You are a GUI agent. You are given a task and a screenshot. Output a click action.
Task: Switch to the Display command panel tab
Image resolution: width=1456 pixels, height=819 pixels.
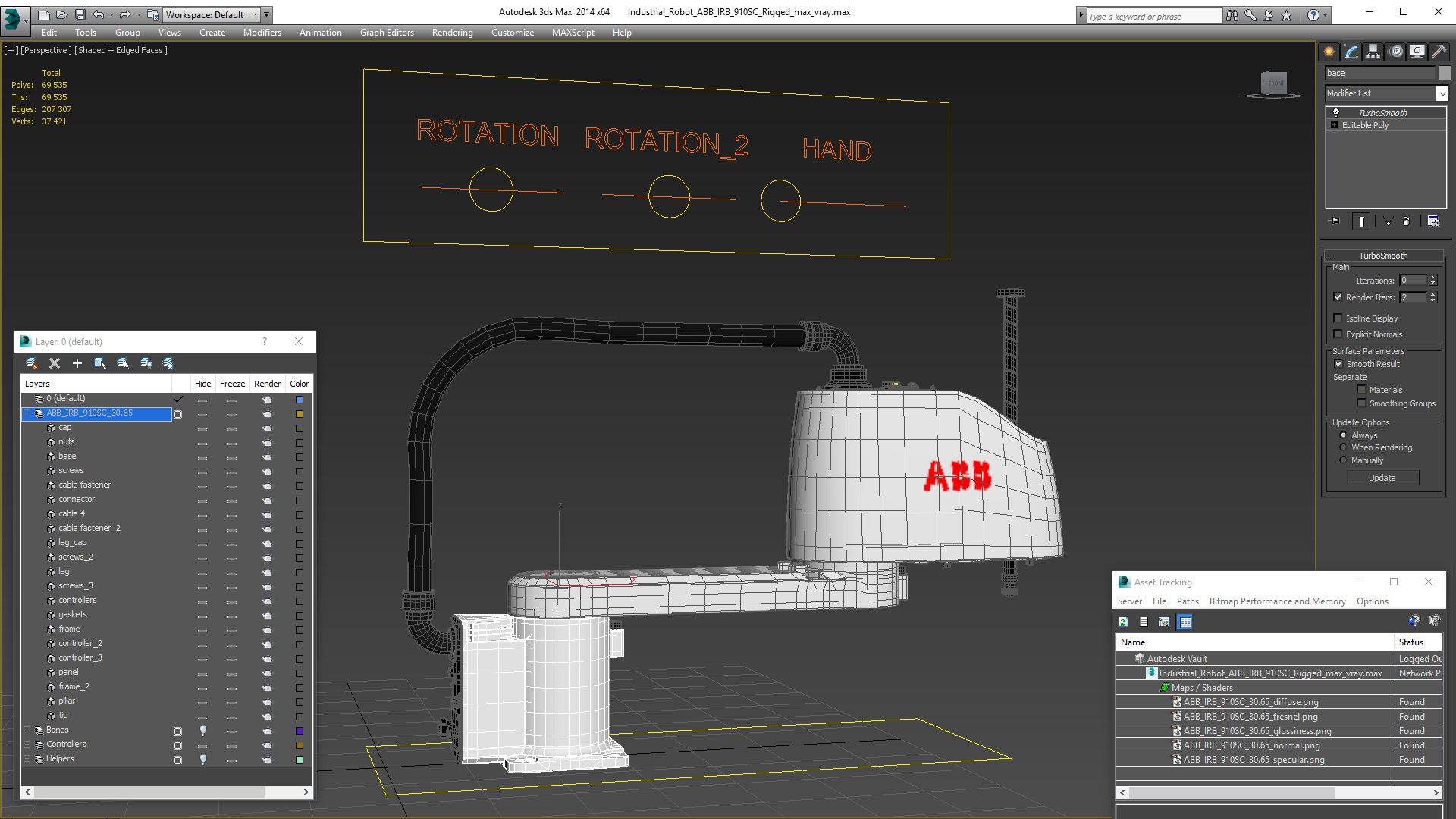1417,52
